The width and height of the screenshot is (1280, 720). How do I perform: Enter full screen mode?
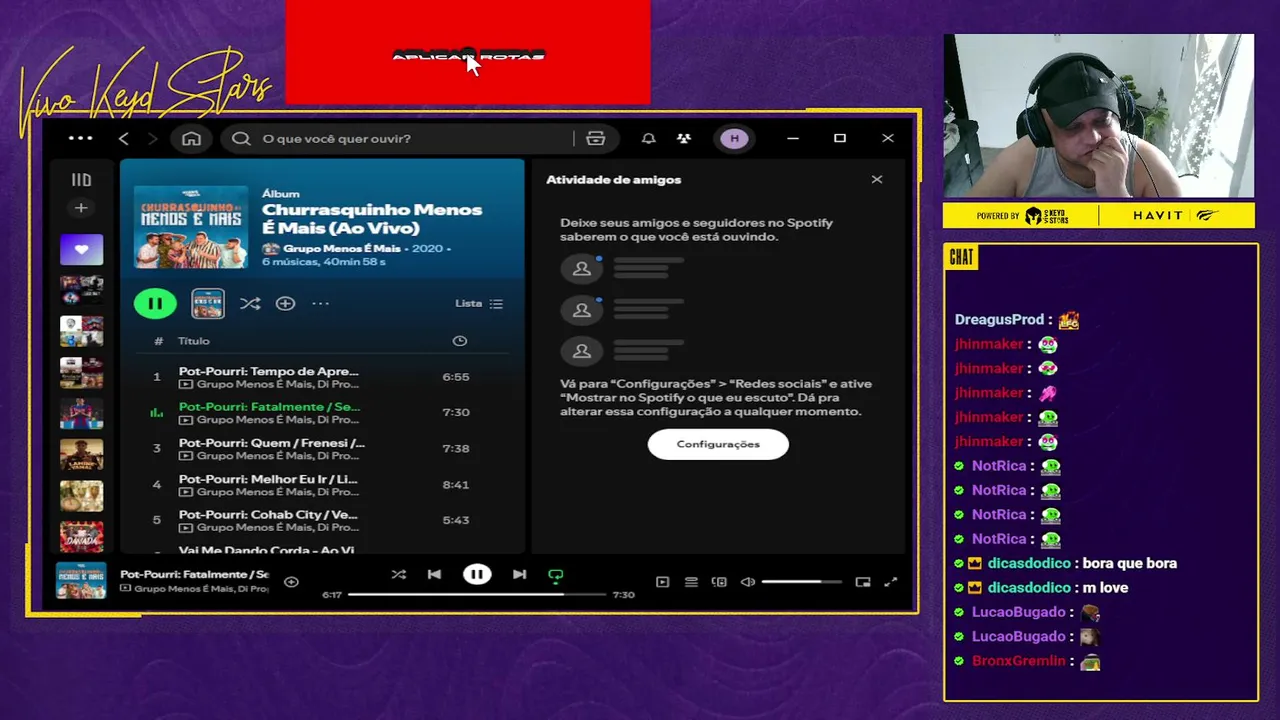(891, 582)
